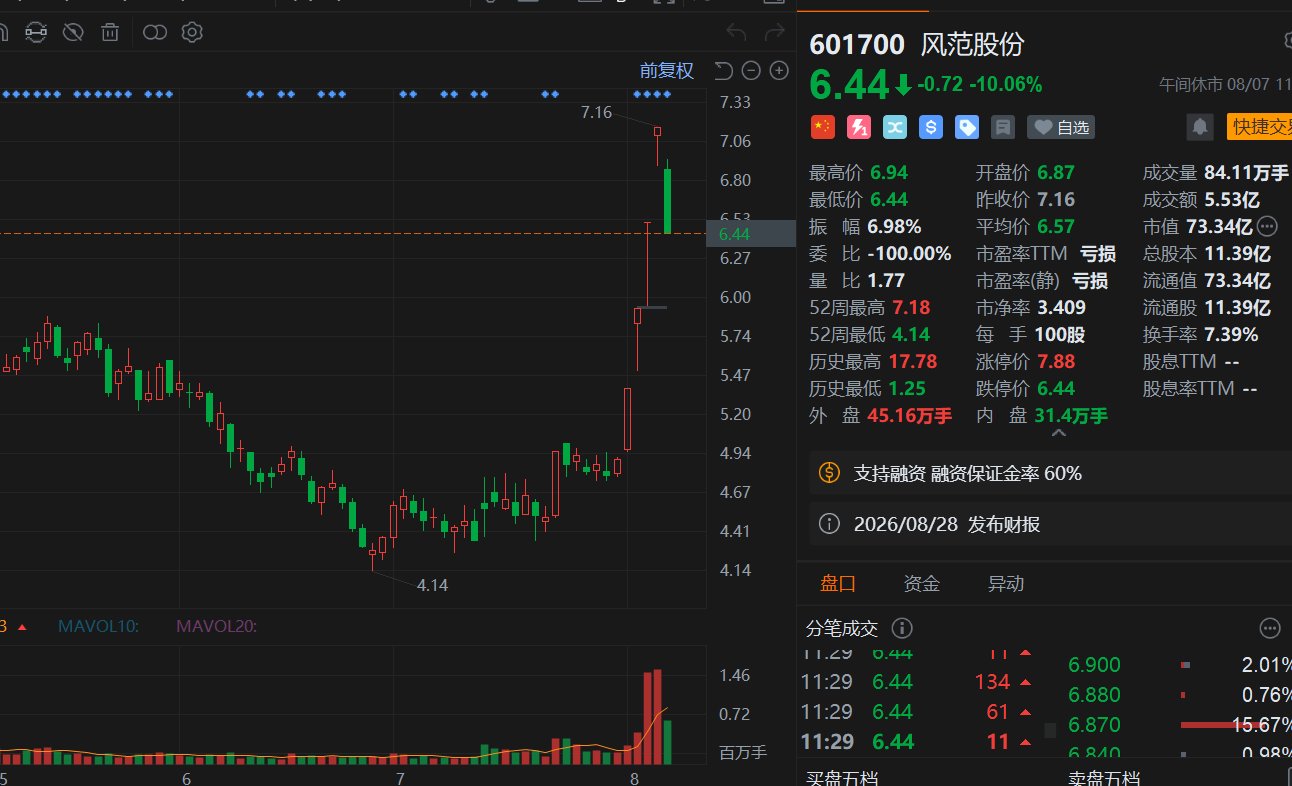Click the 11:29 trade row with volume 134
The height and width of the screenshot is (786, 1292).
tap(919, 682)
